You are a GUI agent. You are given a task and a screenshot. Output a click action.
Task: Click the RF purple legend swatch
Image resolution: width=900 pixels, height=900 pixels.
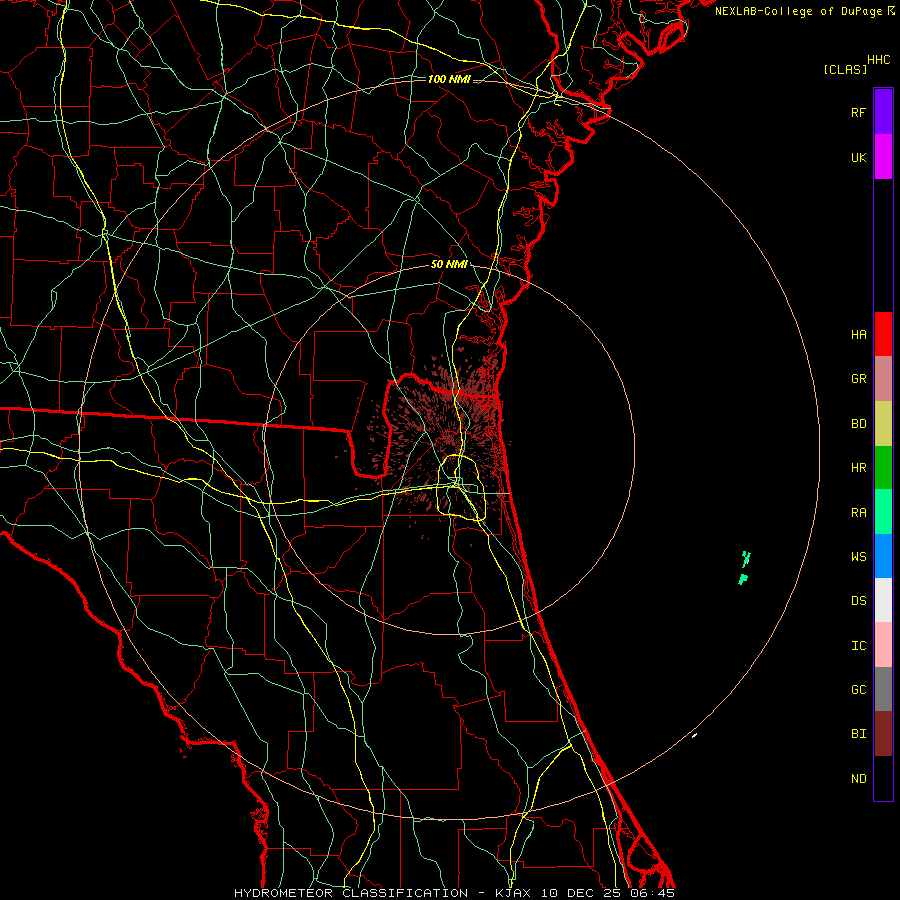point(883,112)
